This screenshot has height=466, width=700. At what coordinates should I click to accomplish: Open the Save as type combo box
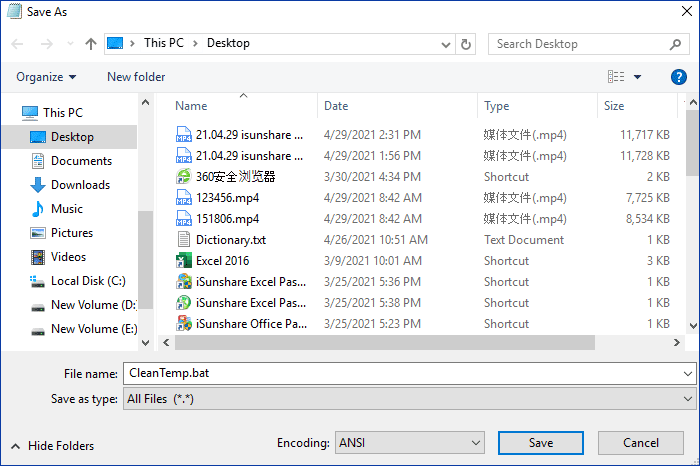click(x=409, y=399)
